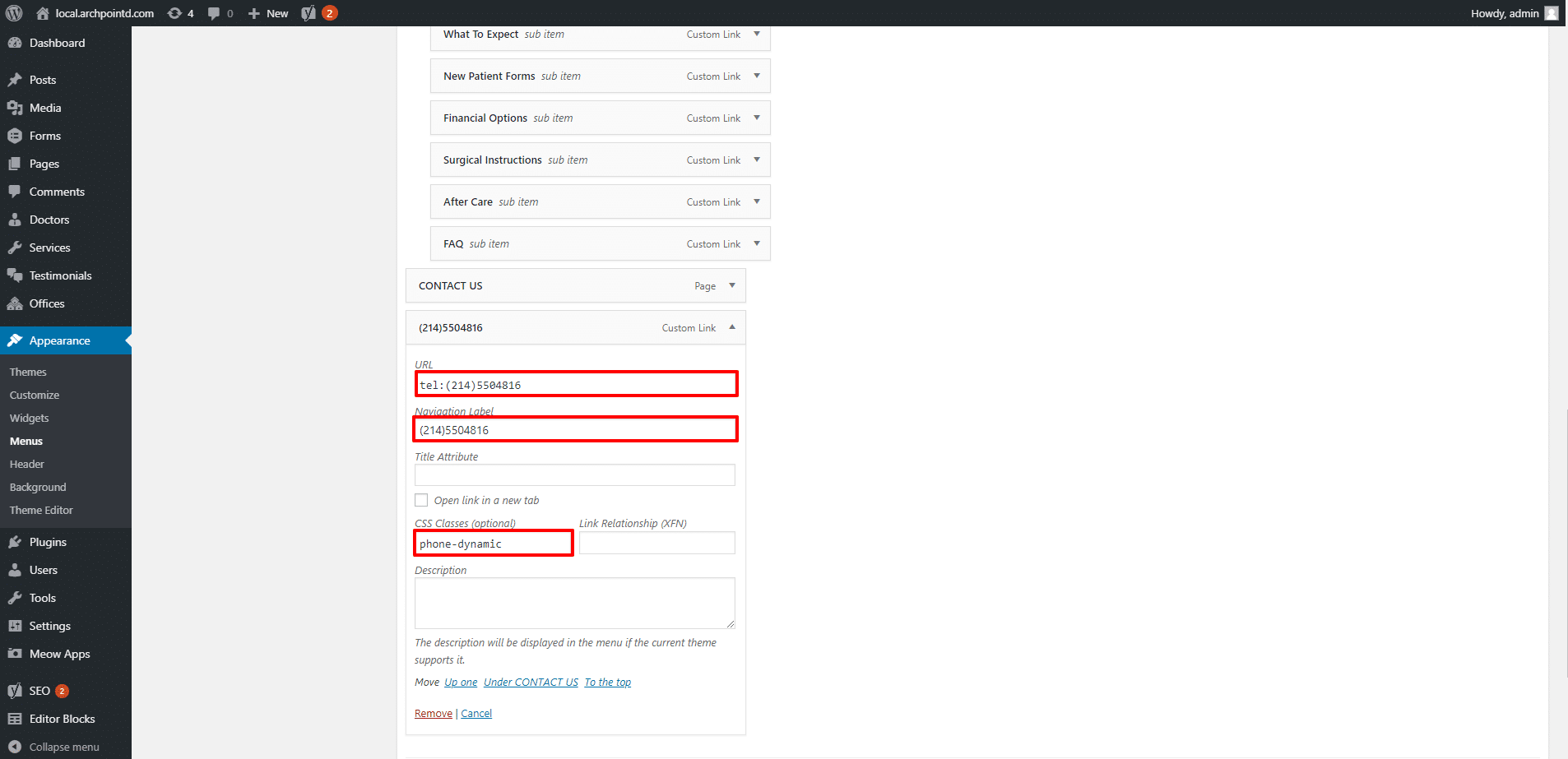Viewport: 1568px width, 759px height.
Task: Click the Collapse menu arrow icon
Action: click(x=15, y=747)
